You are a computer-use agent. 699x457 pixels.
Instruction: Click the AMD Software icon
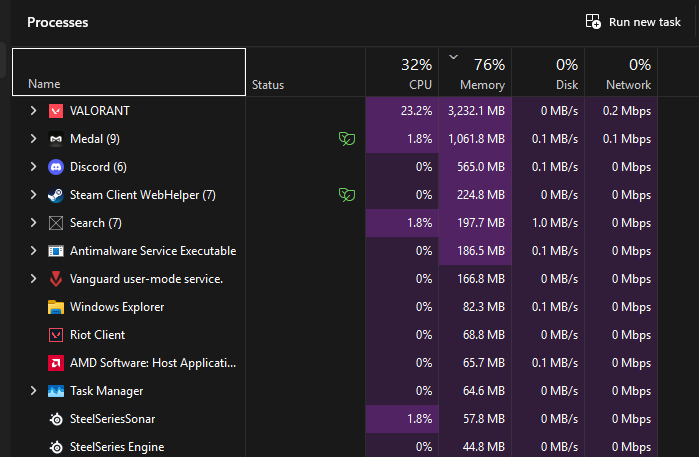click(x=56, y=363)
